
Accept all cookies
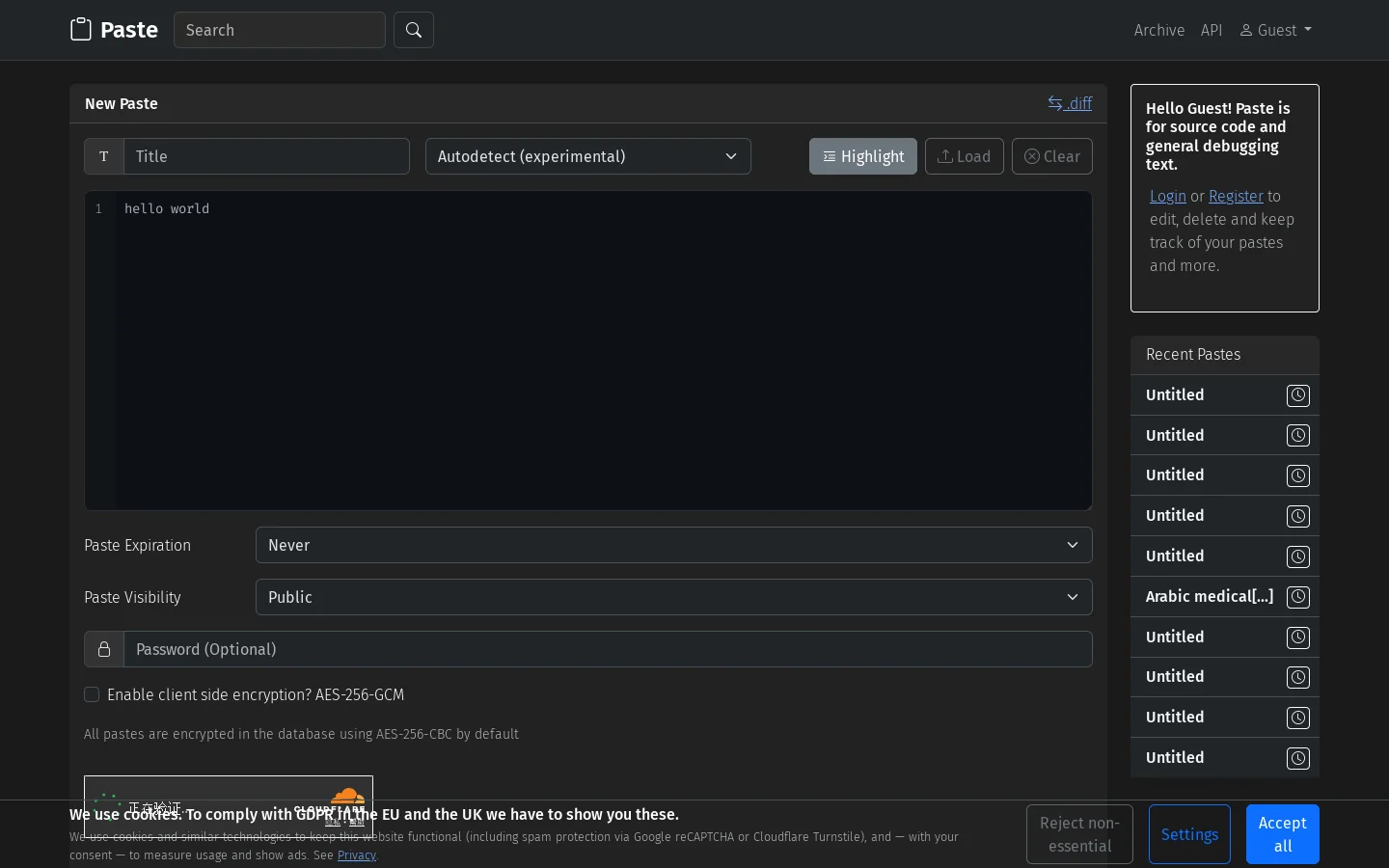[1282, 834]
